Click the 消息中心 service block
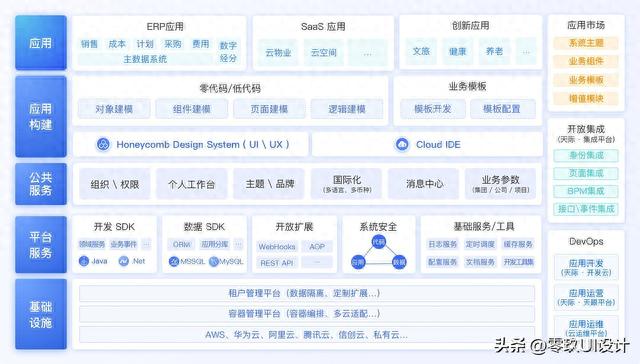Image resolution: width=640 pixels, height=364 pixels. click(x=424, y=184)
